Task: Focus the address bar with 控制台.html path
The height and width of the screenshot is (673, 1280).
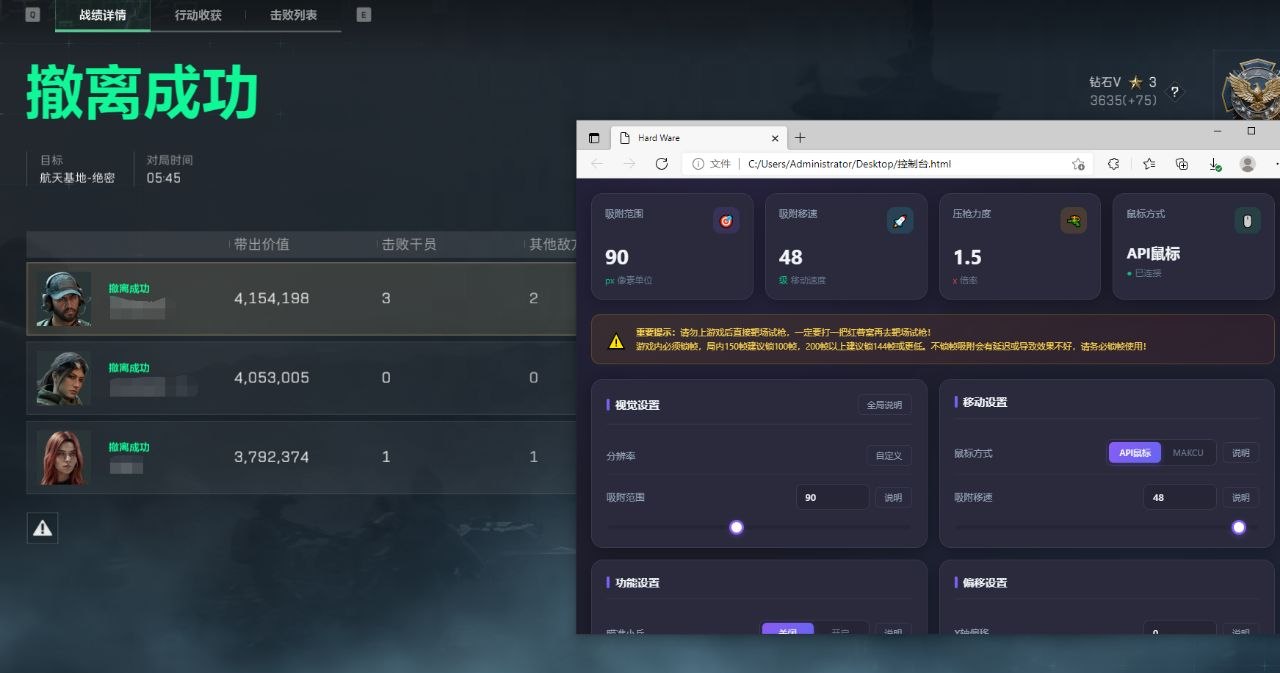Action: point(887,164)
